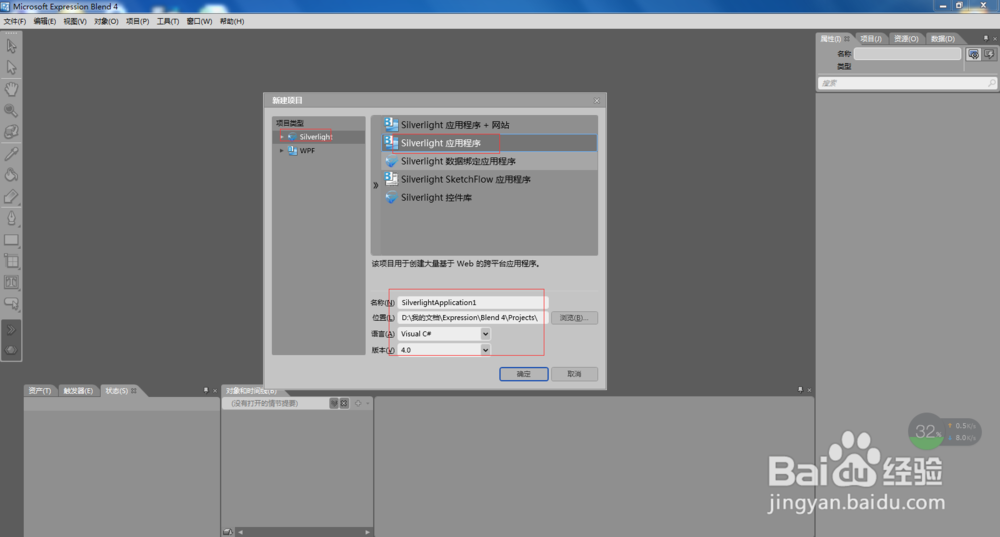Select the Camera Orbit tool
The image size is (1000, 537).
click(x=11, y=132)
